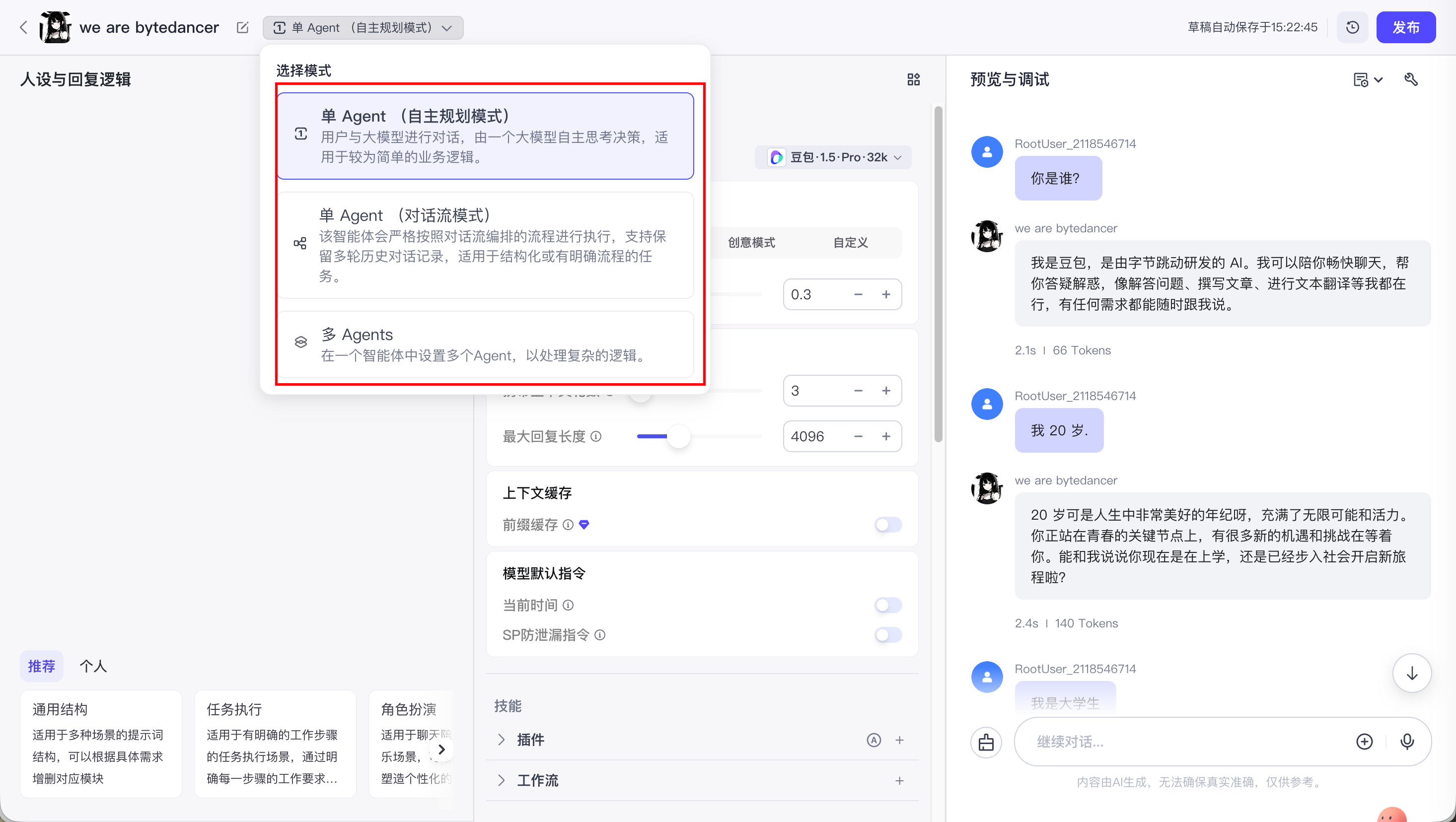Viewport: 1456px width, 822px height.
Task: Switch to the 个人 tab
Action: (x=93, y=666)
